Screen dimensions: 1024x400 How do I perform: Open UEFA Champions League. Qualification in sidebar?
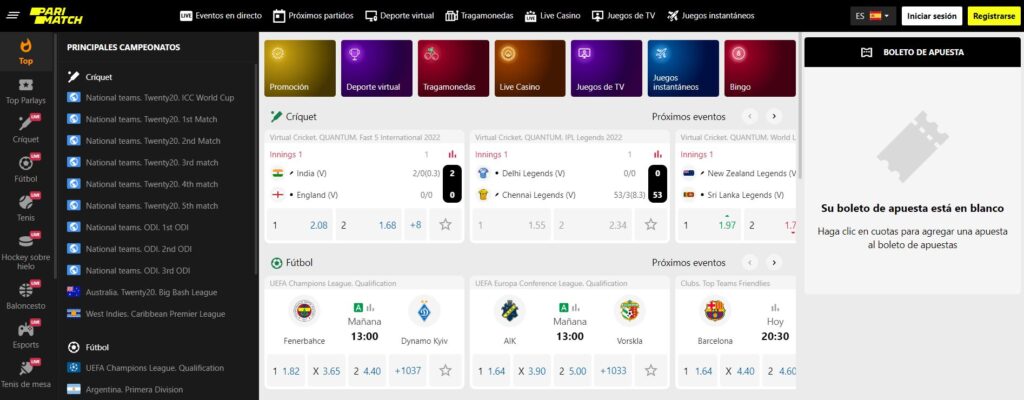coord(146,368)
